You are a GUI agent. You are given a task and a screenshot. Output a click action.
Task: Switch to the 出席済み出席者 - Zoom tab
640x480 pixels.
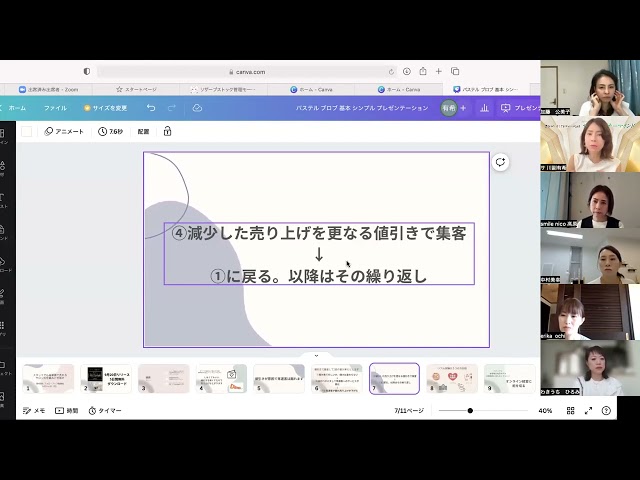click(51, 89)
